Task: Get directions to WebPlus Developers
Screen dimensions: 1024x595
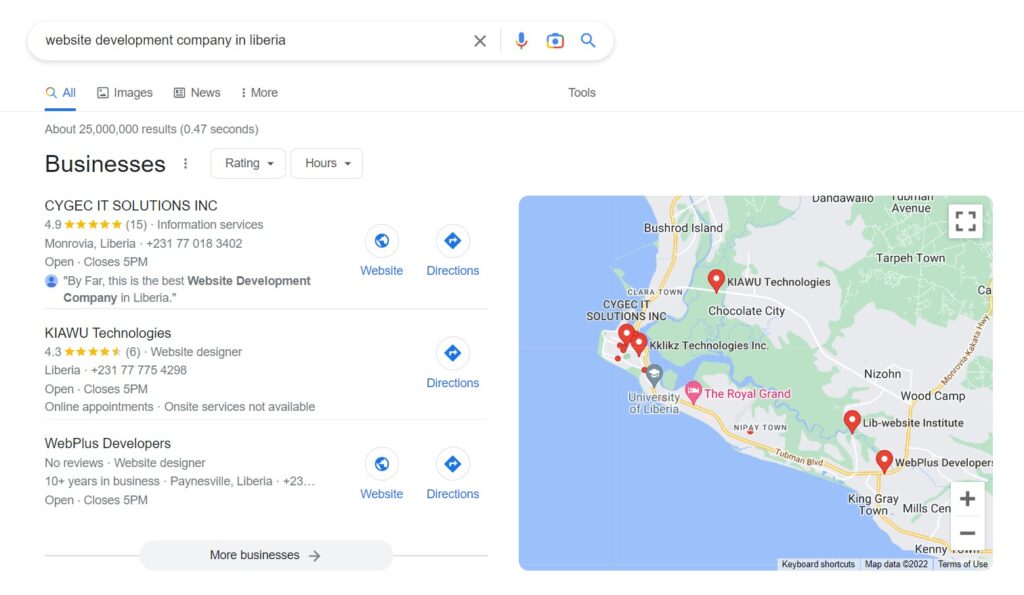Action: point(453,464)
